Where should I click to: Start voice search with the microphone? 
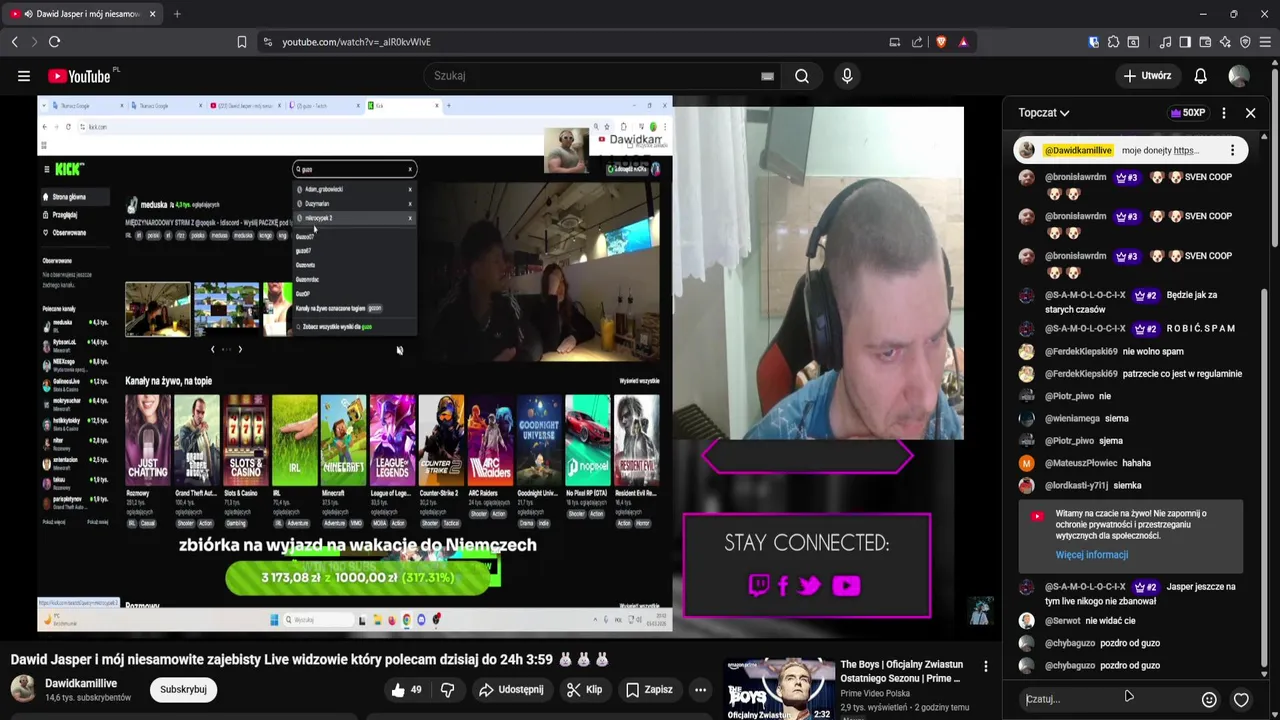pyautogui.click(x=847, y=76)
